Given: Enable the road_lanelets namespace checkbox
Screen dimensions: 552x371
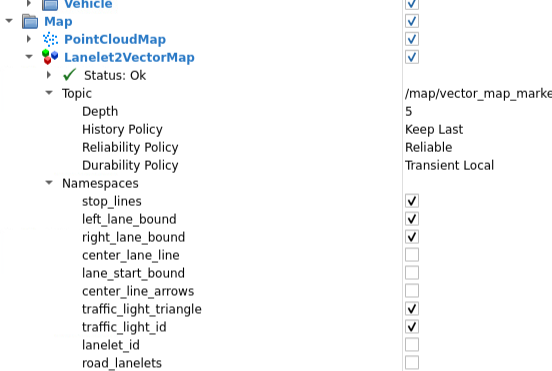Looking at the screenshot, I should [412, 363].
